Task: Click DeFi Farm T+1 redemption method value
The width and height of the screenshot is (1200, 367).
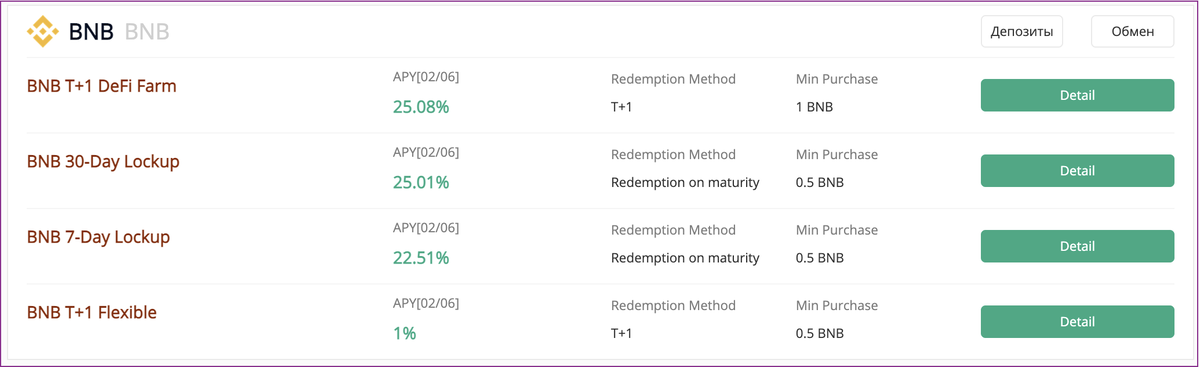Action: [x=622, y=107]
